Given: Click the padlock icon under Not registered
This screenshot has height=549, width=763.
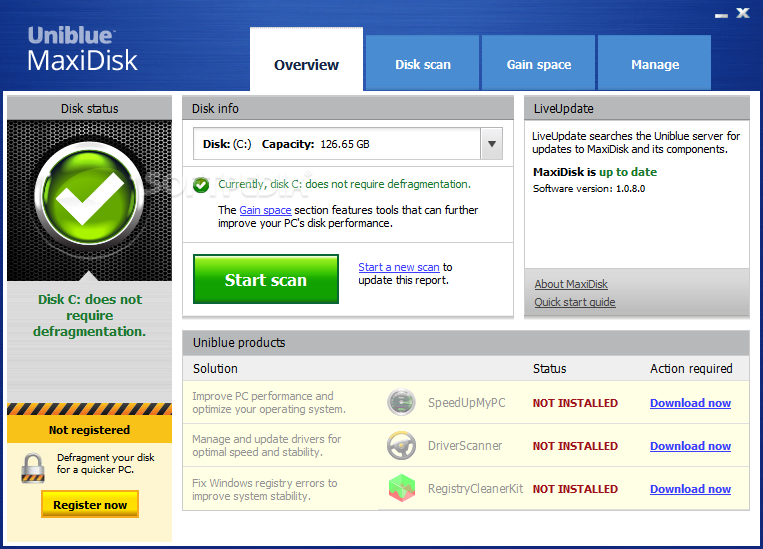Looking at the screenshot, I should 33,468.
